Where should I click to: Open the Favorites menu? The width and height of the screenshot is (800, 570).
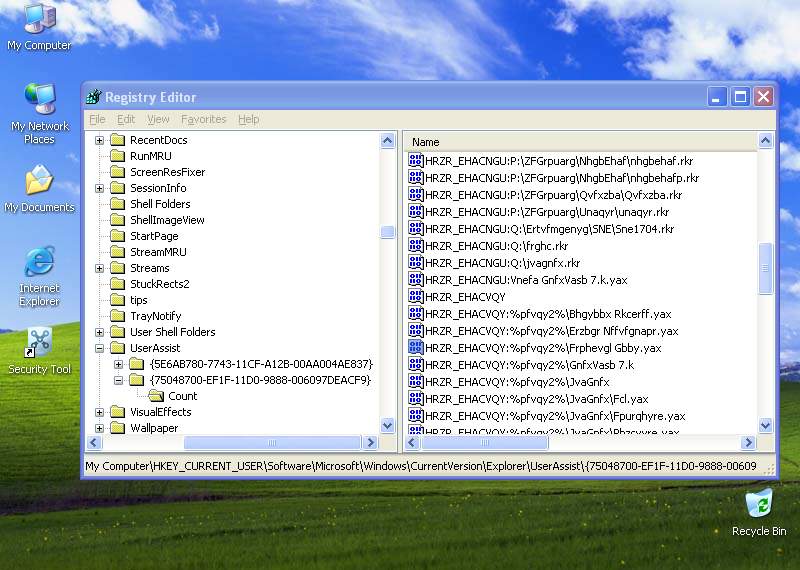tap(204, 119)
